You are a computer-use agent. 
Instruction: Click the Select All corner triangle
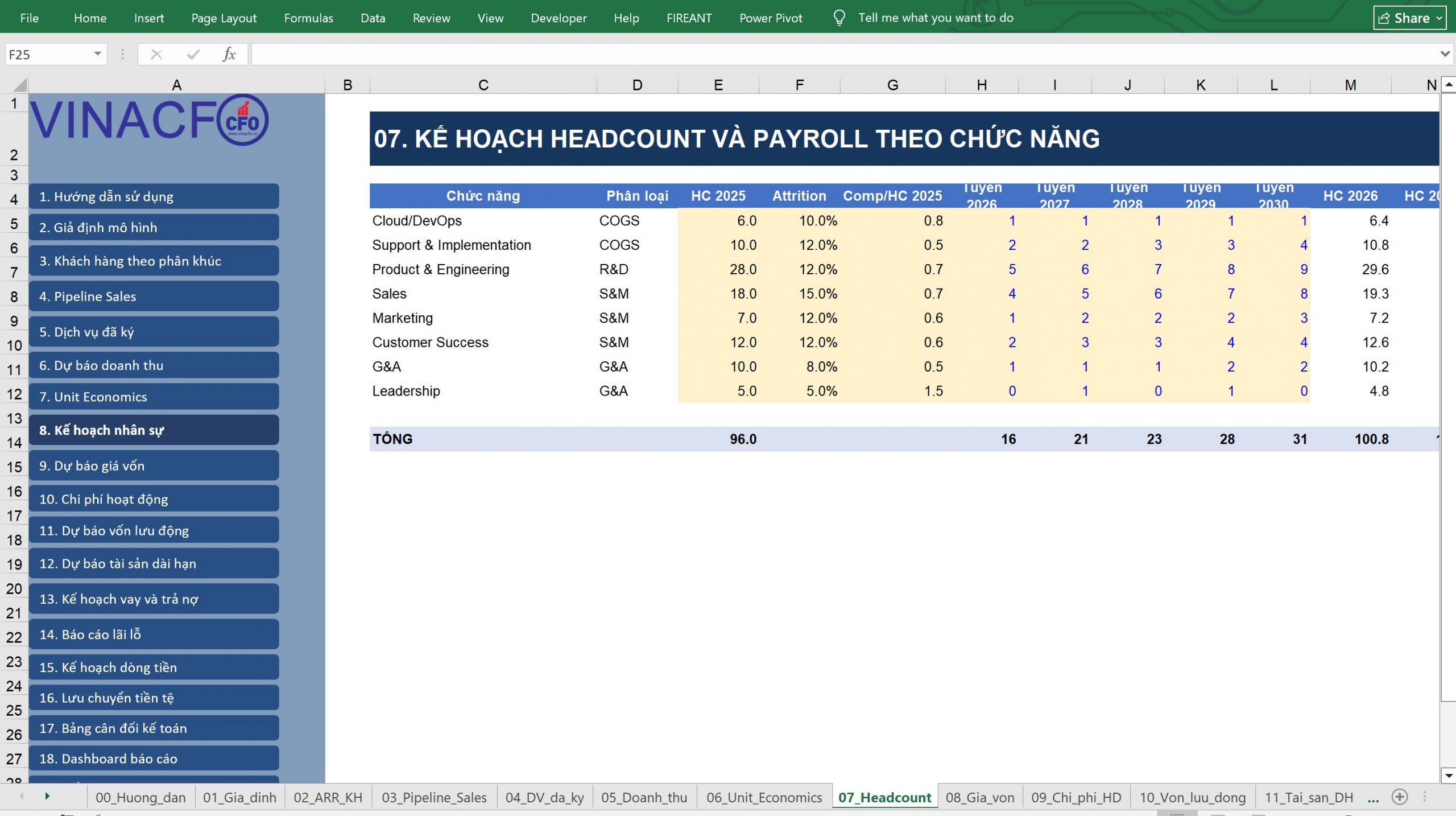(x=19, y=85)
